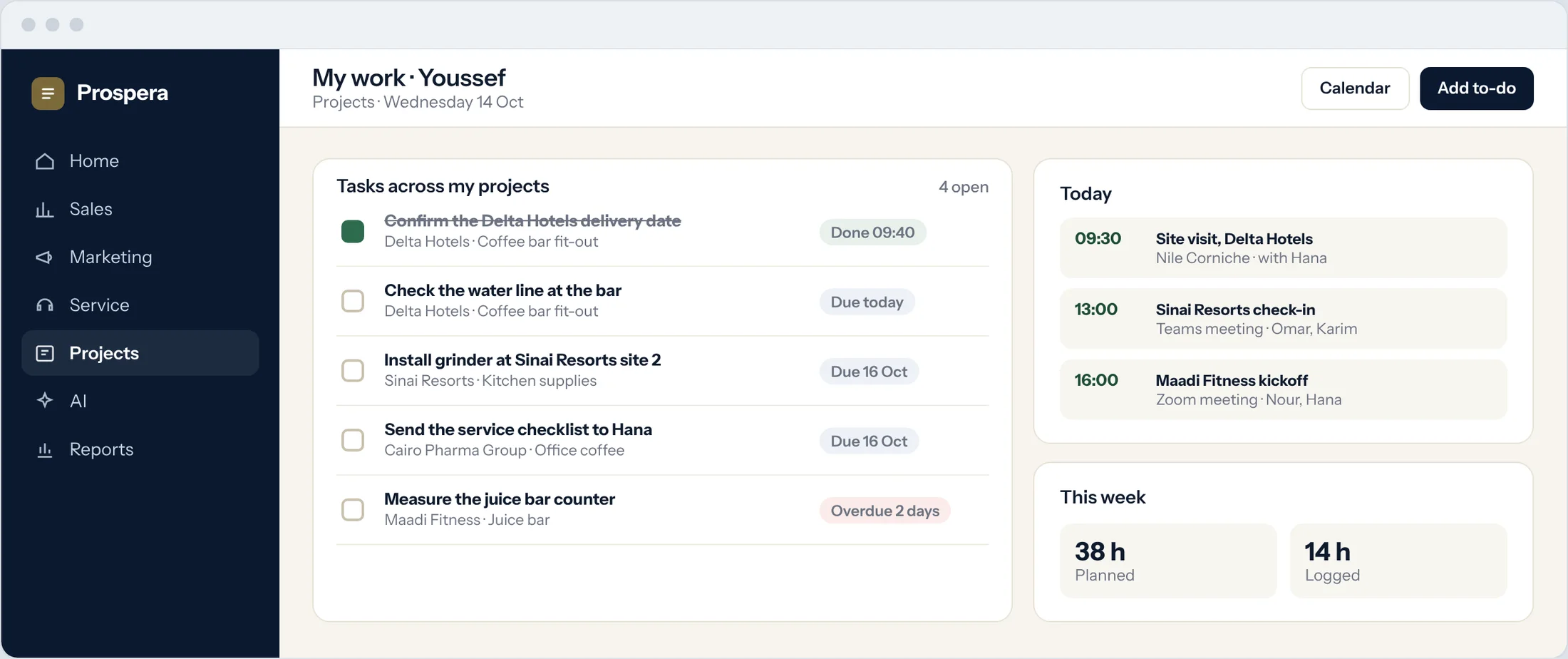Click the Prospera logo icon
The height and width of the screenshot is (659, 1568).
pos(48,93)
